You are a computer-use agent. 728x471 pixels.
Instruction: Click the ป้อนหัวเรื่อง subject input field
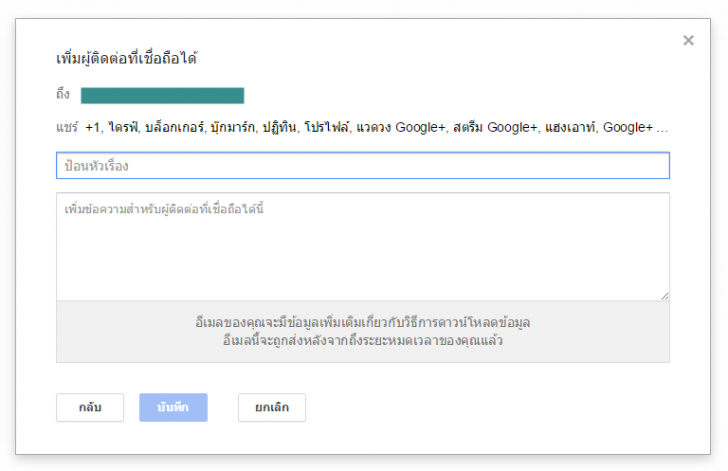coord(363,165)
